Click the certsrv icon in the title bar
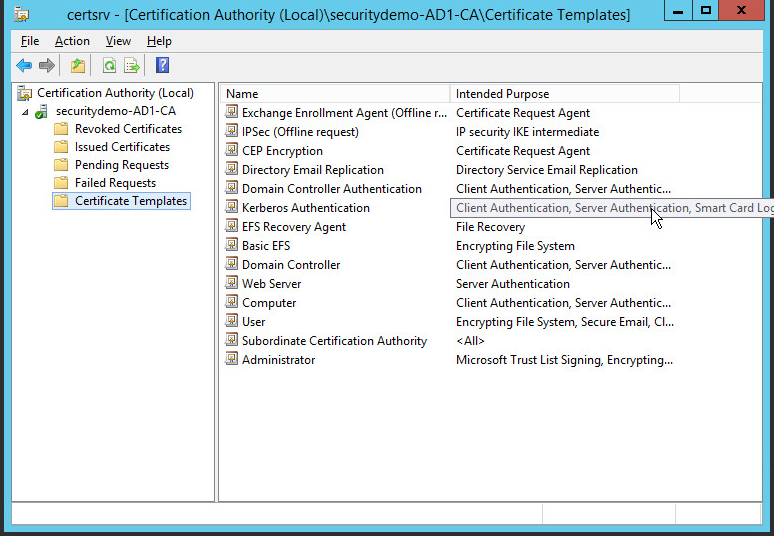The height and width of the screenshot is (536, 774). pos(22,14)
